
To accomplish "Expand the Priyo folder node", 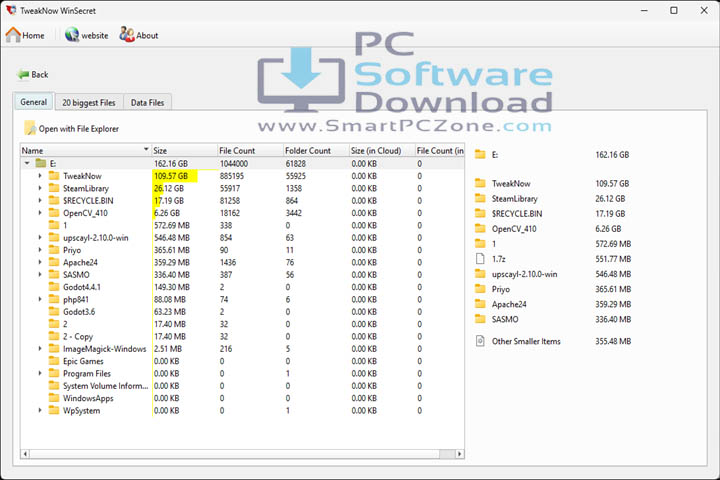I will coord(39,250).
